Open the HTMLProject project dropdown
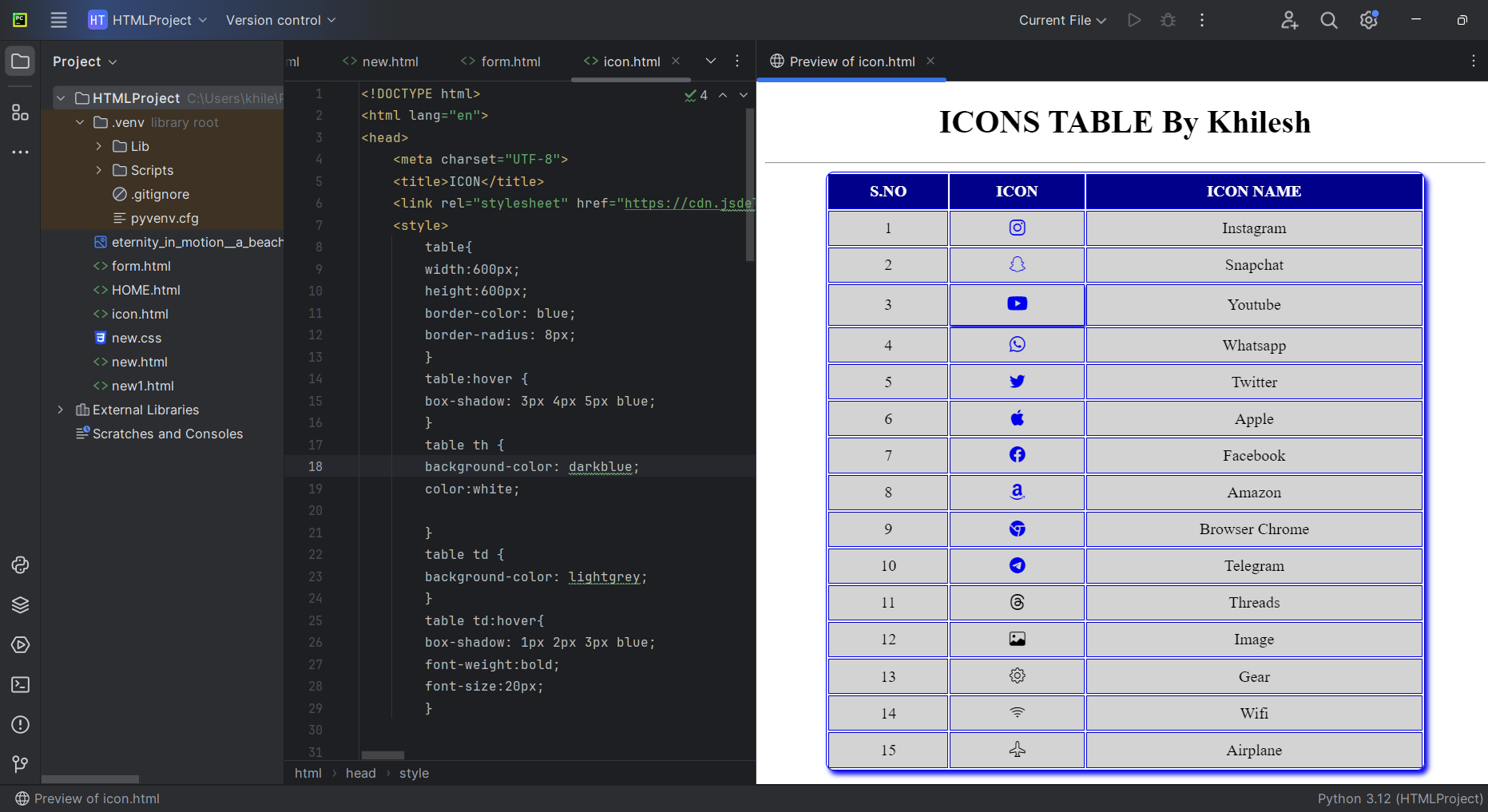 click(x=148, y=20)
